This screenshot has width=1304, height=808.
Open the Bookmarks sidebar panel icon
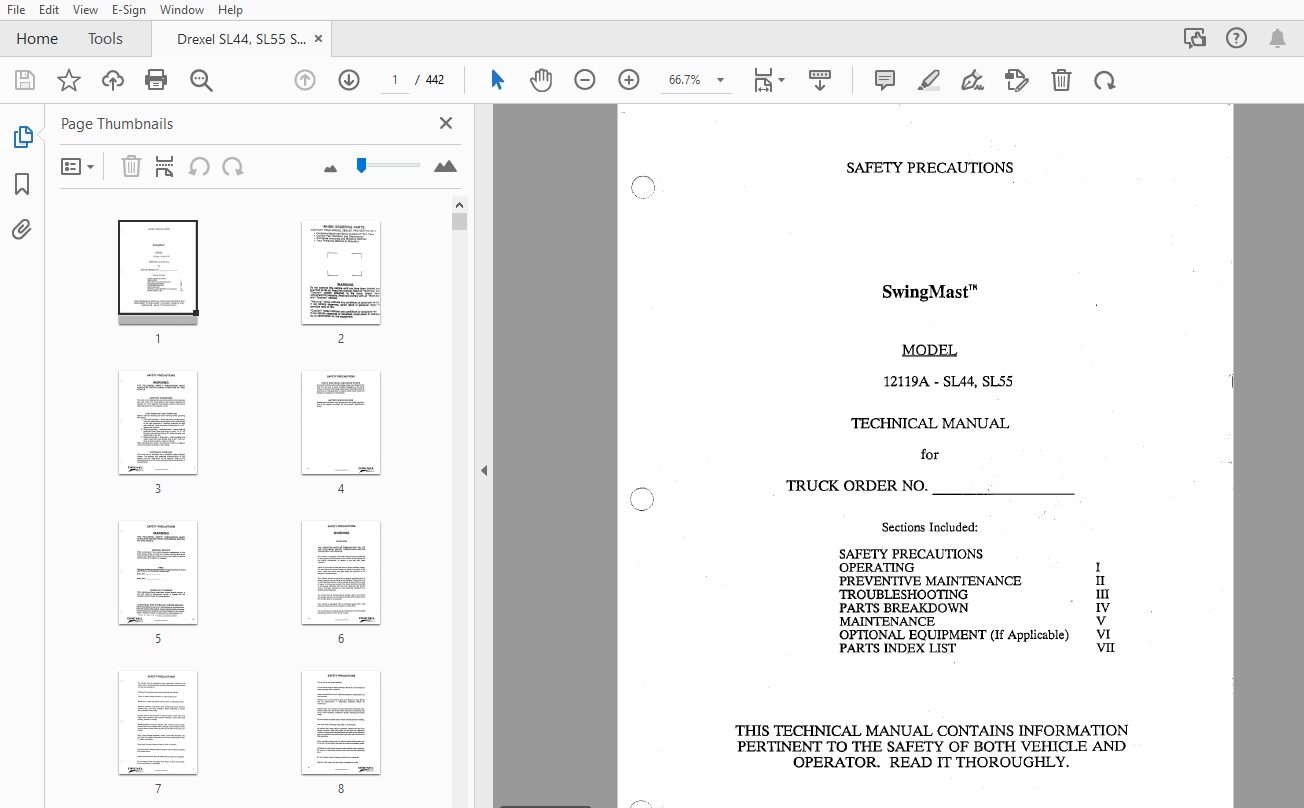point(22,184)
